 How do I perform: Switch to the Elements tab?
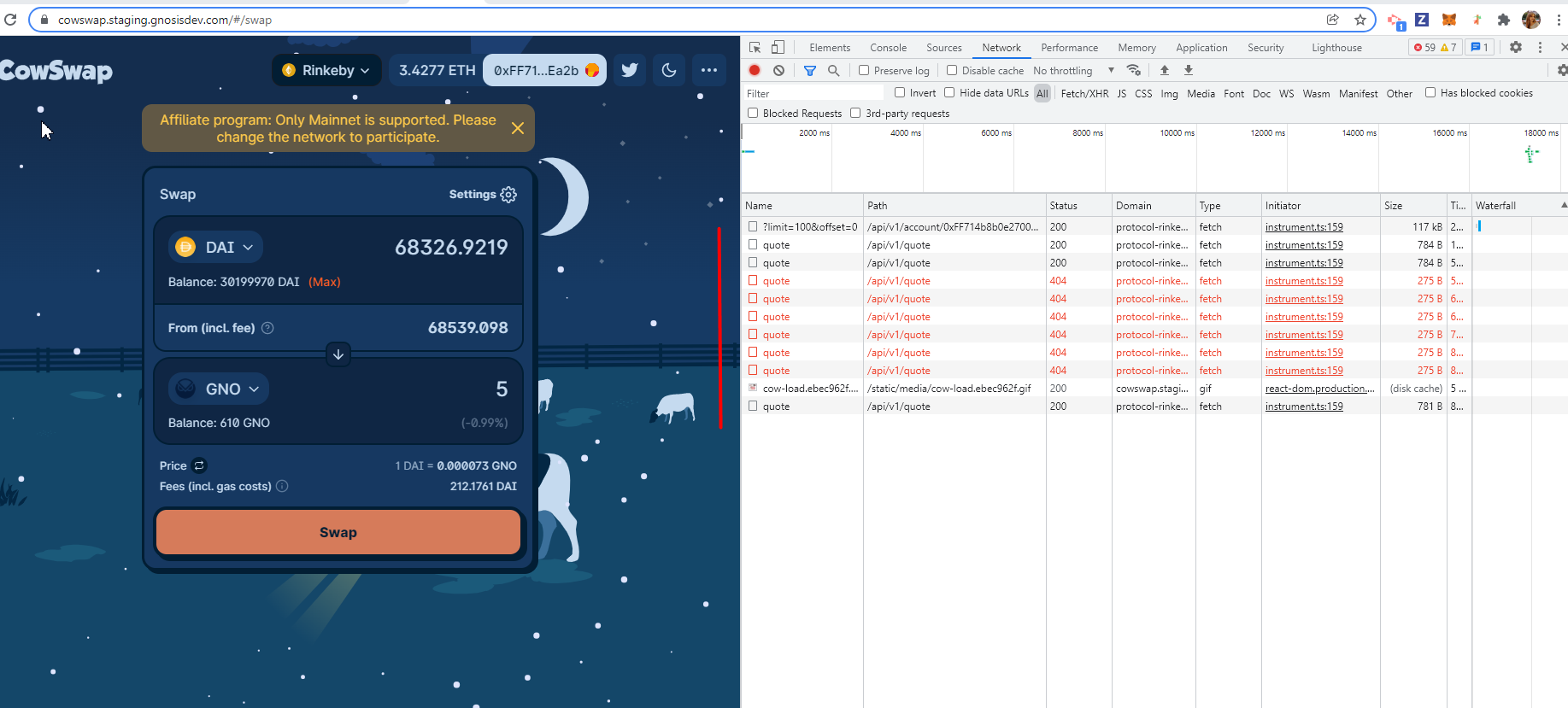click(x=830, y=48)
